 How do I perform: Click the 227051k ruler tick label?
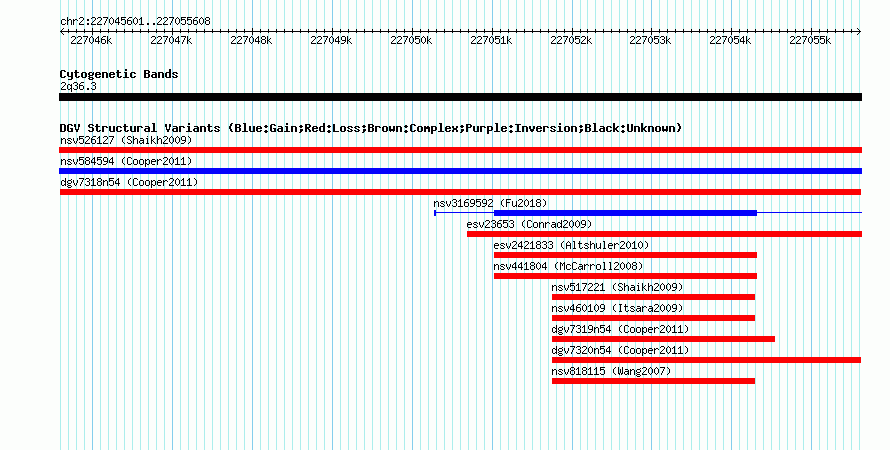point(491,40)
